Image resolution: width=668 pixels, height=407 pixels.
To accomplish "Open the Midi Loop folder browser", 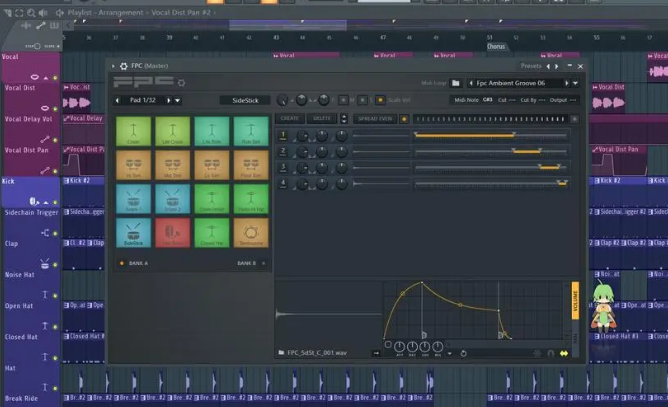I will (x=455, y=83).
